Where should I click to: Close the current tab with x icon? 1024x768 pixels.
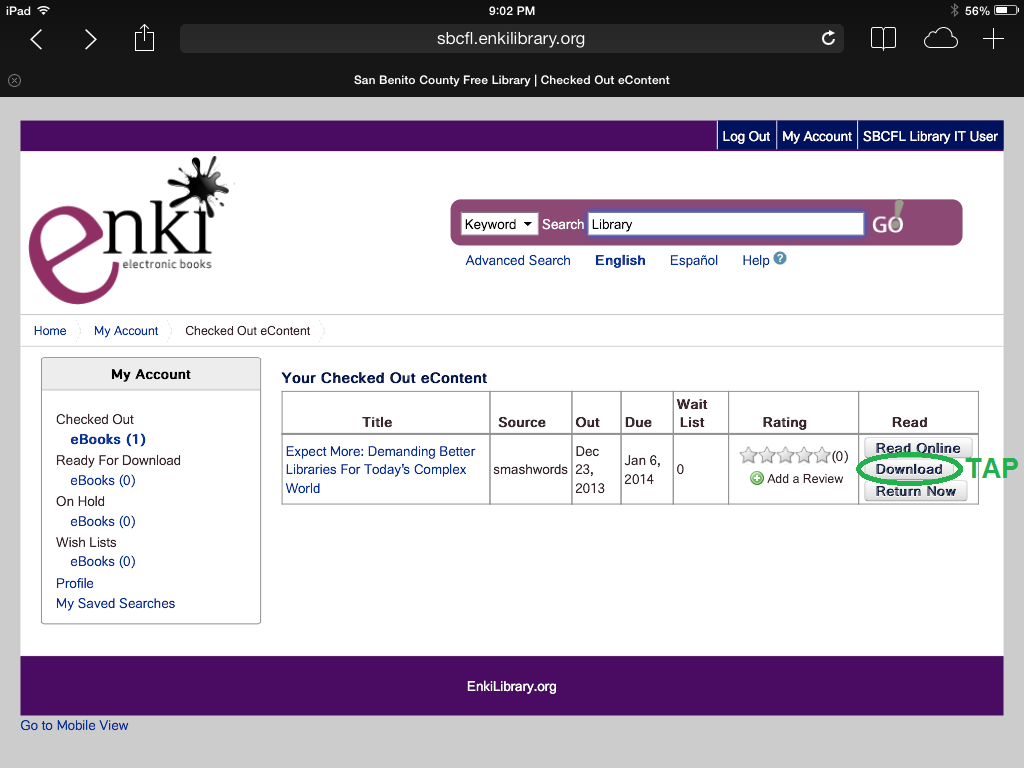pos(14,80)
